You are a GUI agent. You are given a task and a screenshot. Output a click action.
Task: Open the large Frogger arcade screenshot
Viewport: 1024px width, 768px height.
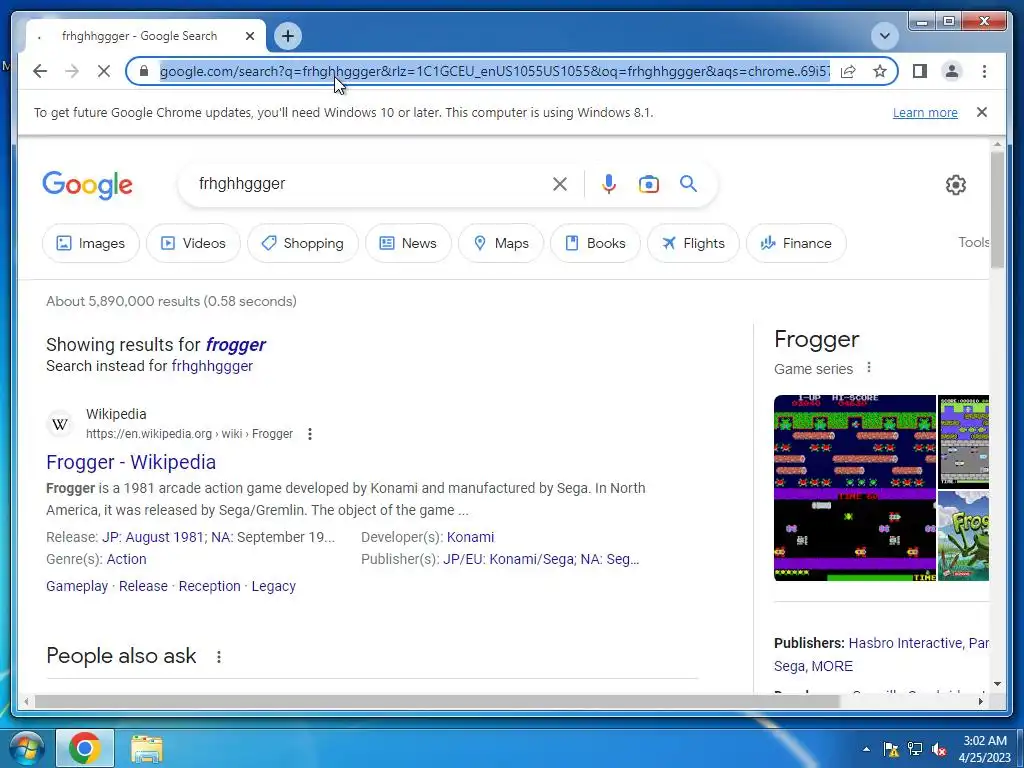coord(855,488)
